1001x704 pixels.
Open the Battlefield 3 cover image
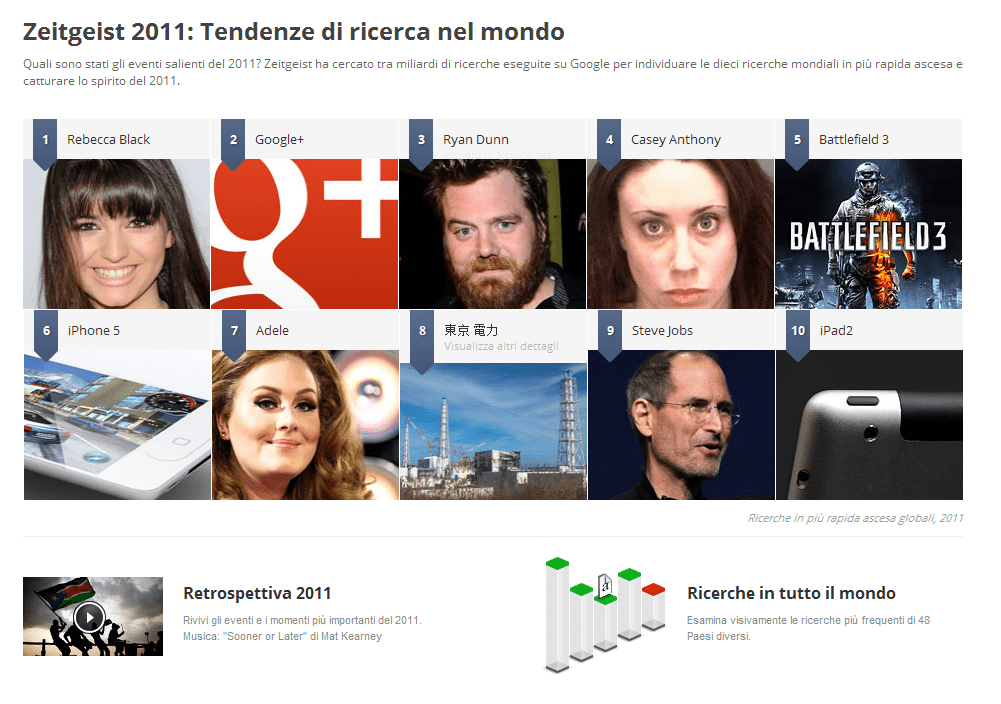coord(868,234)
